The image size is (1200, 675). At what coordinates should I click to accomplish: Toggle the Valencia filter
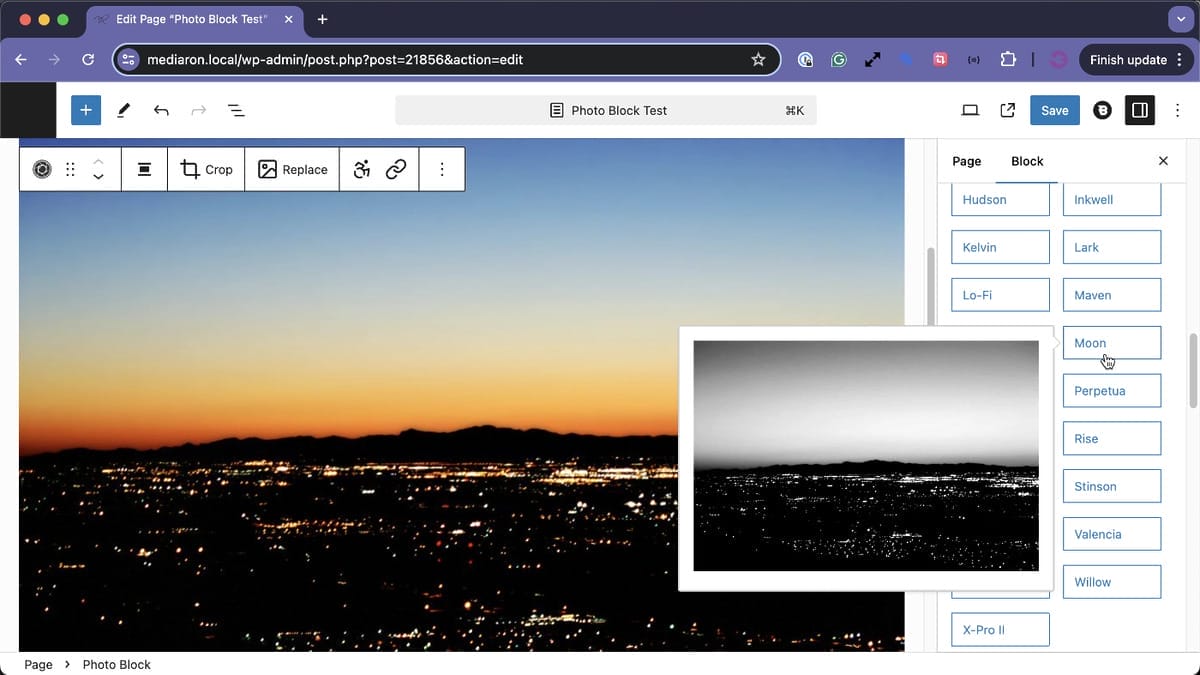(1111, 534)
